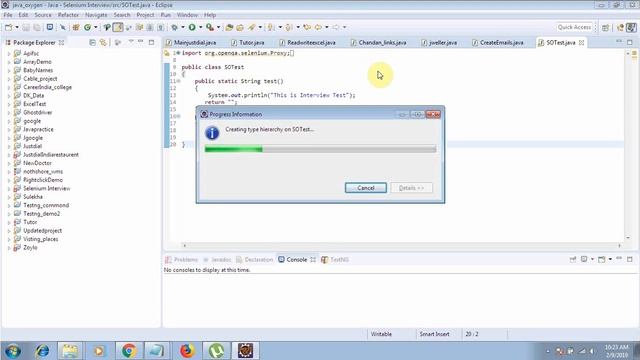
Task: Select the Updatedproject project
Action: (42, 231)
